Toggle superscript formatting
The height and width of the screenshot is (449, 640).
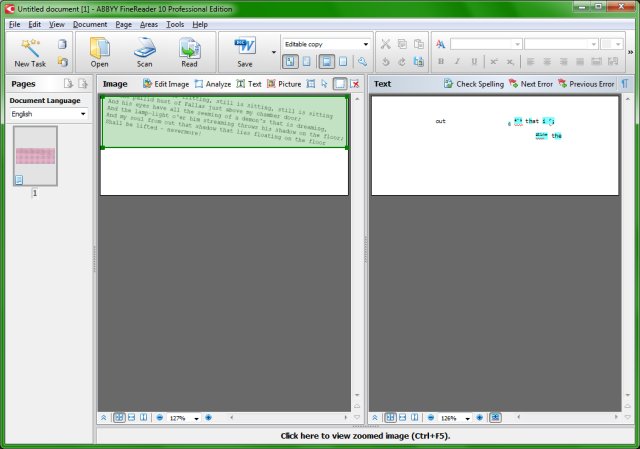coord(494,62)
